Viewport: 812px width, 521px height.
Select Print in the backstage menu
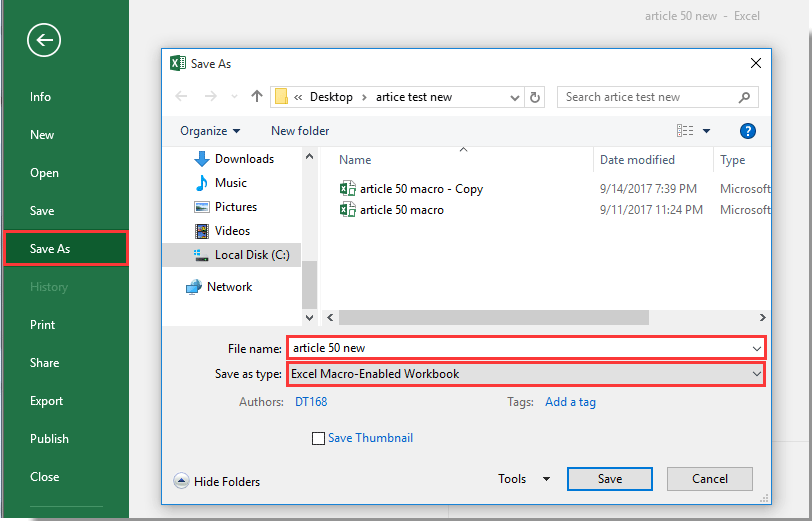click(x=42, y=325)
